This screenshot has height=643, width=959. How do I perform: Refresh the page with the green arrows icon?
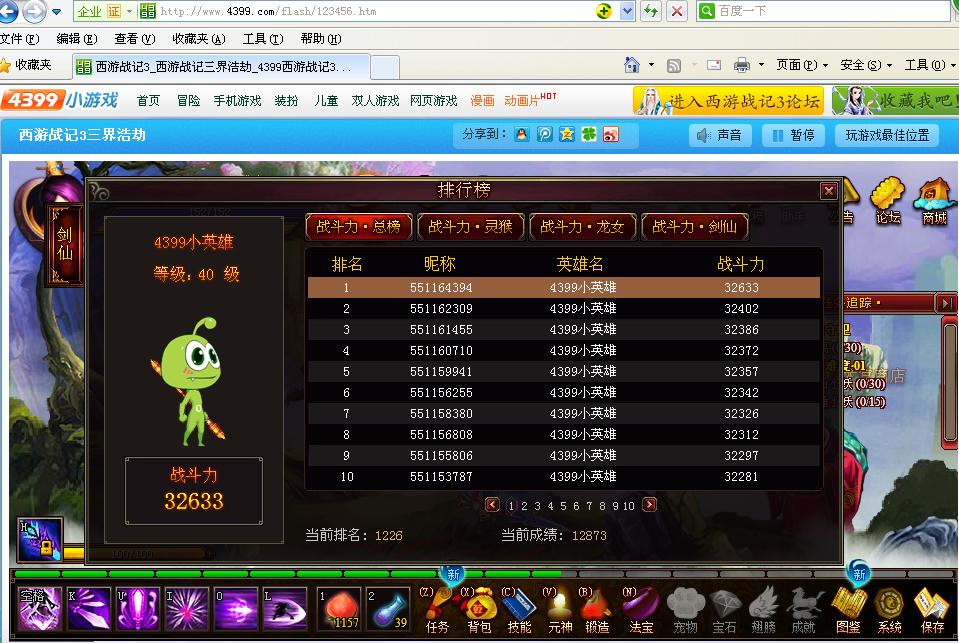(x=651, y=11)
